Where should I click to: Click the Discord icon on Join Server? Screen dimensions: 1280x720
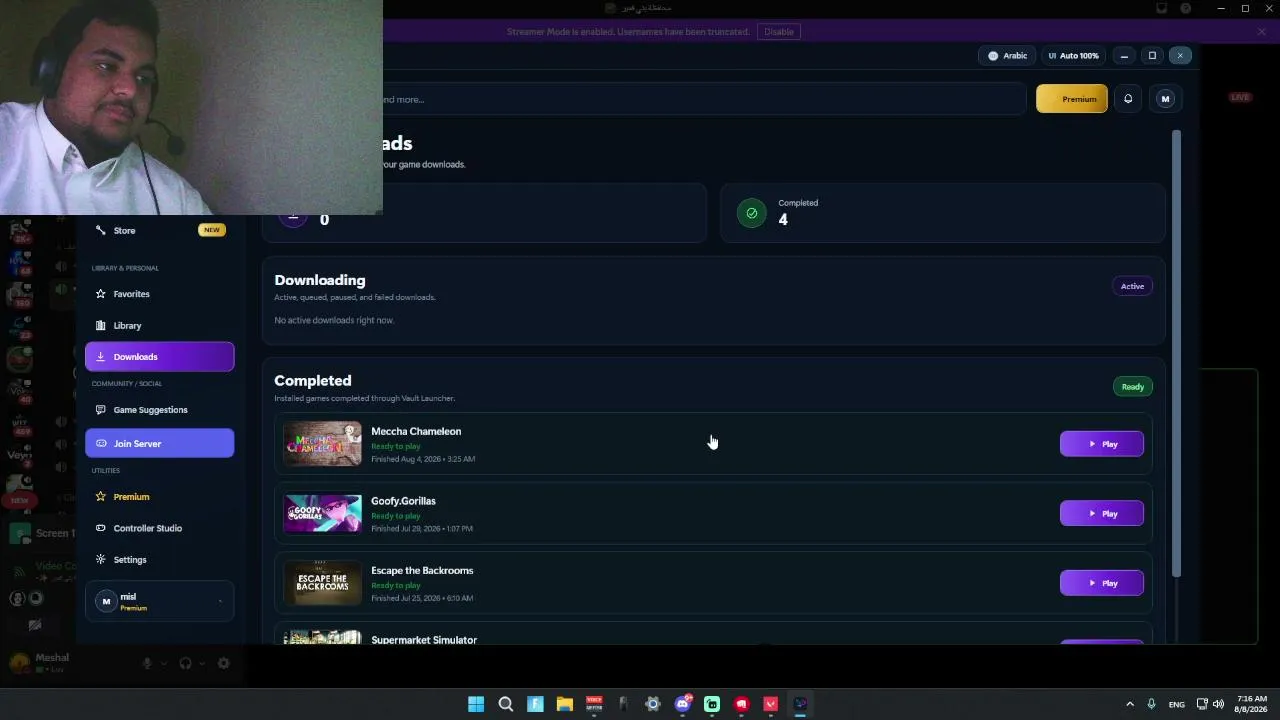pos(100,443)
